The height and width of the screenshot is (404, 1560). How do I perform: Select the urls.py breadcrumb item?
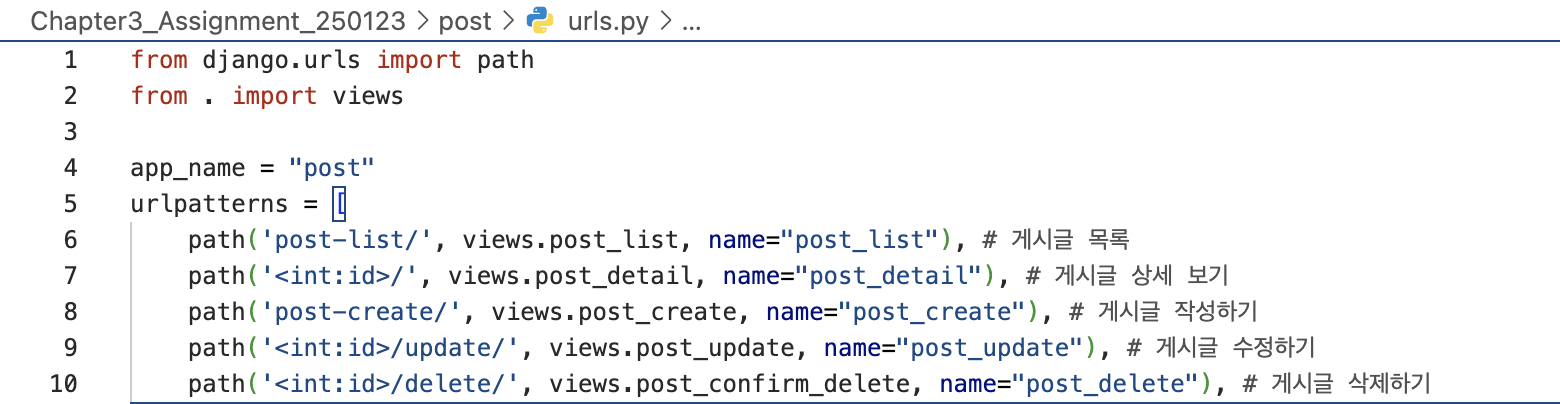[608, 21]
